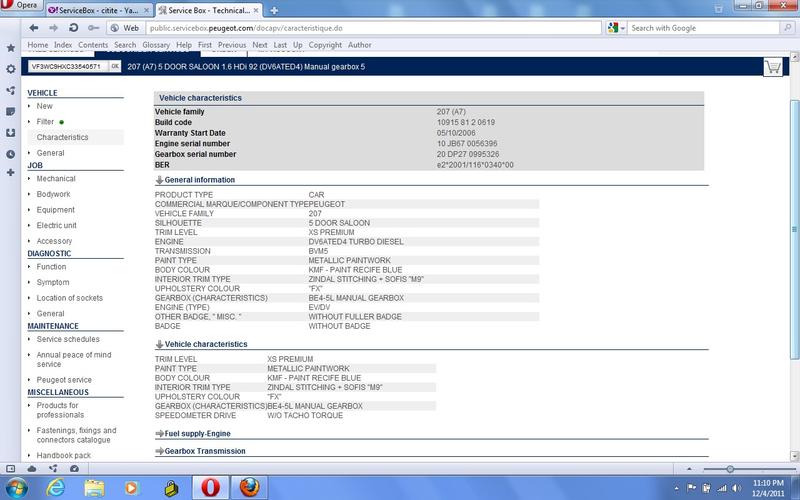Reload the page with the Reload icon
The image size is (800, 500).
[73, 28]
